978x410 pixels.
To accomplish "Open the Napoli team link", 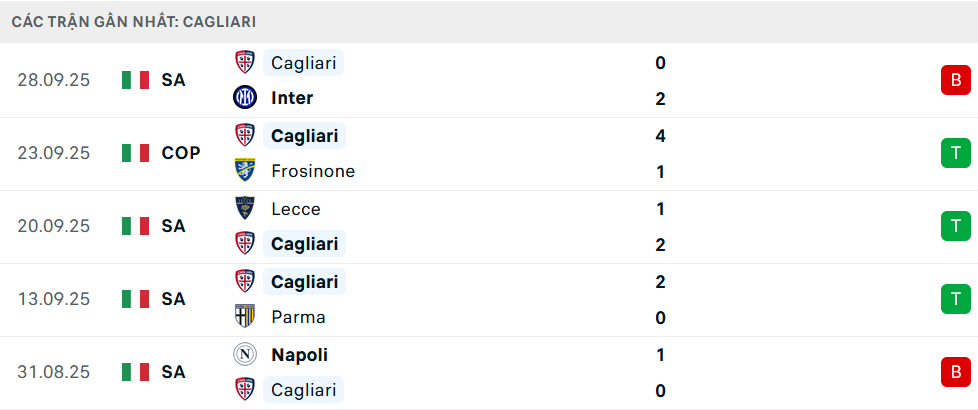I will point(299,354).
